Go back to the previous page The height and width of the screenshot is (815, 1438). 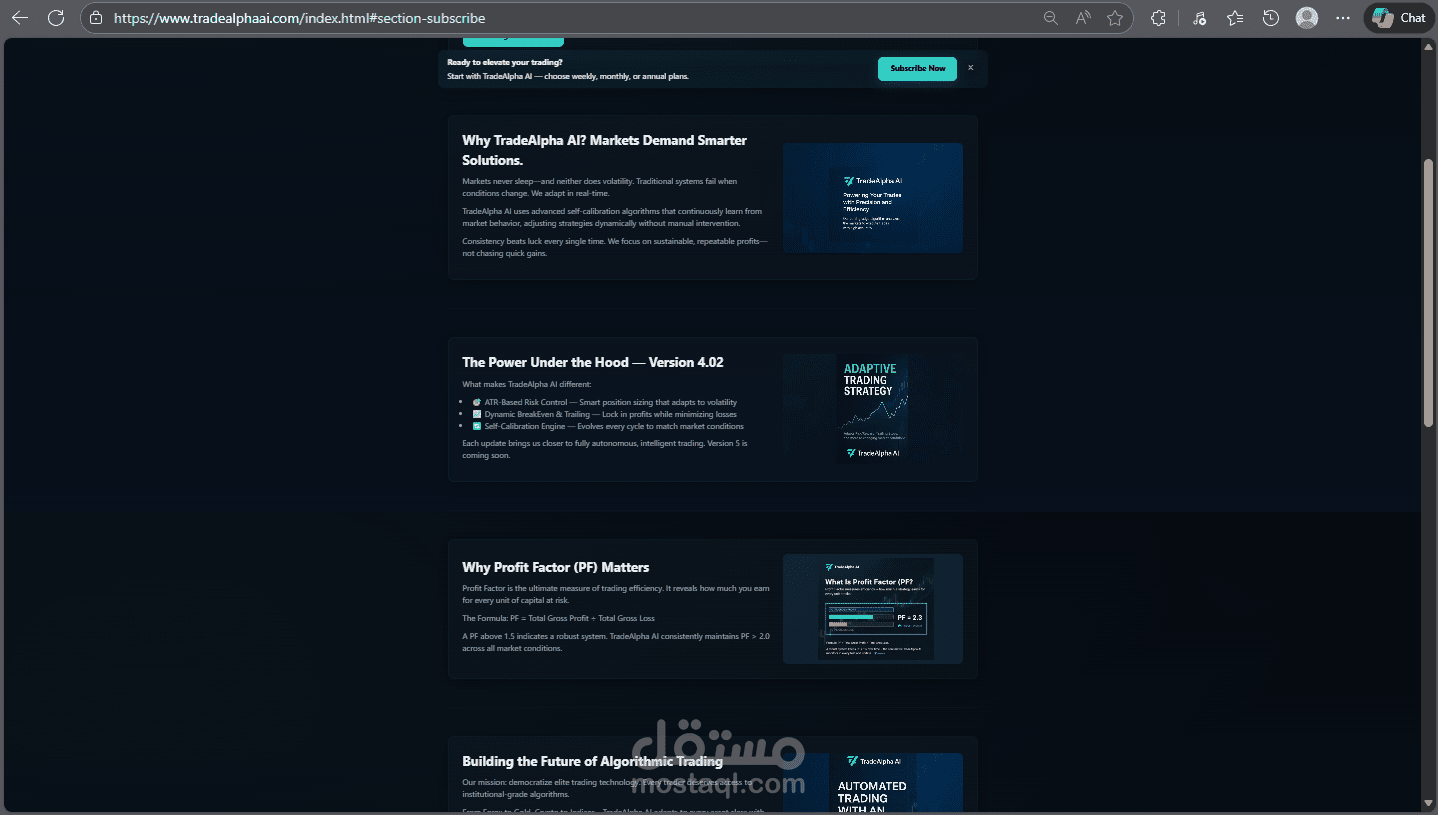coord(20,18)
